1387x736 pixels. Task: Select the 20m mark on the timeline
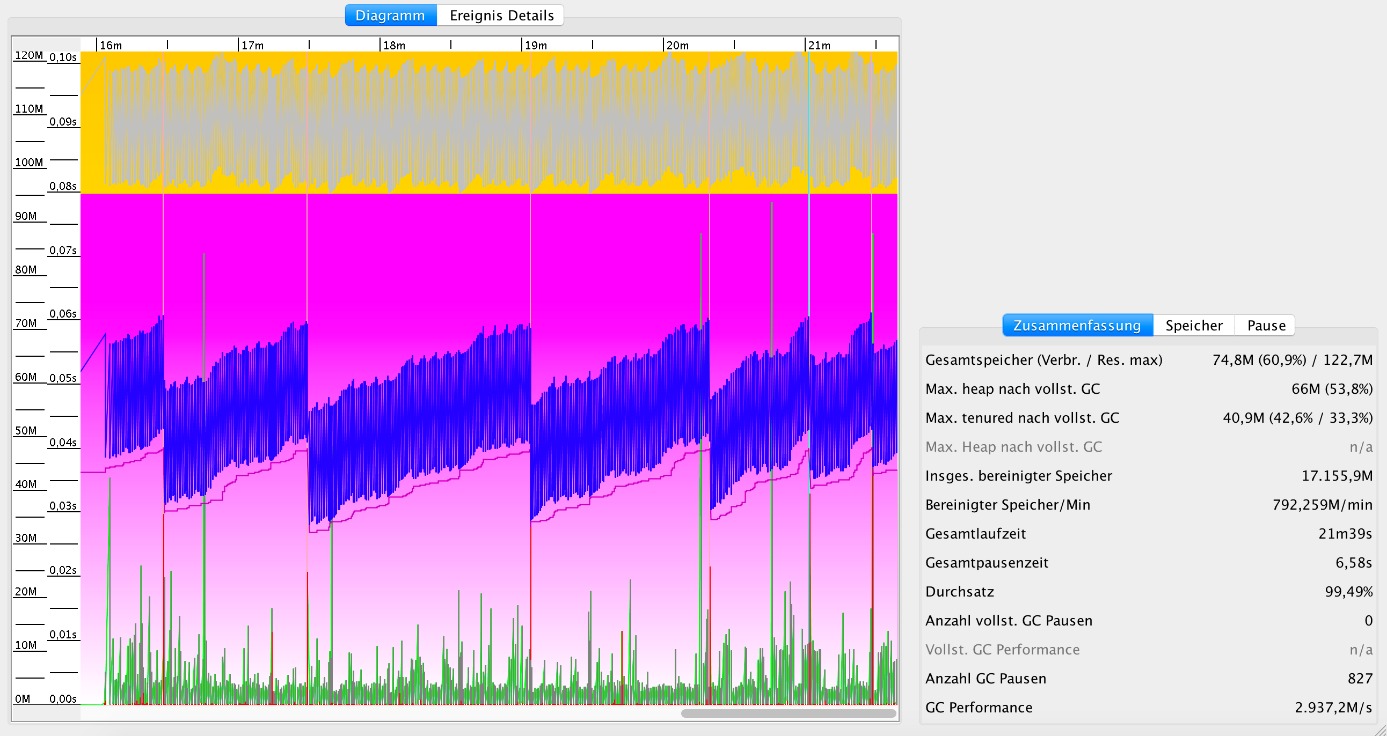[x=677, y=45]
